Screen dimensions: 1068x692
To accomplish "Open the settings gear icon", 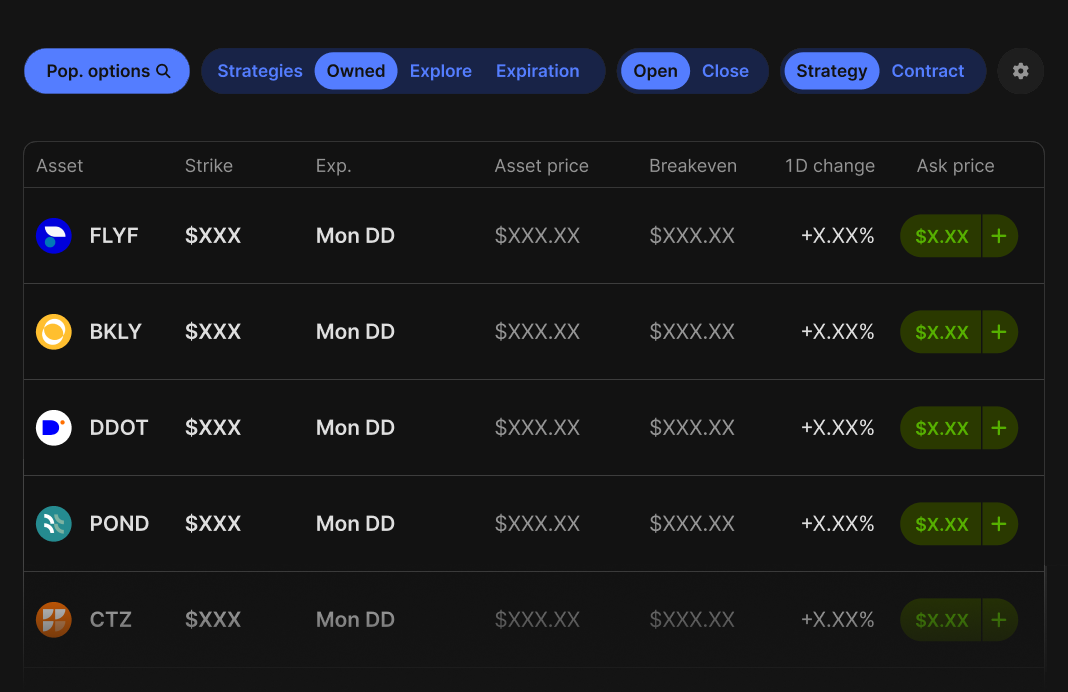I will [1020, 71].
